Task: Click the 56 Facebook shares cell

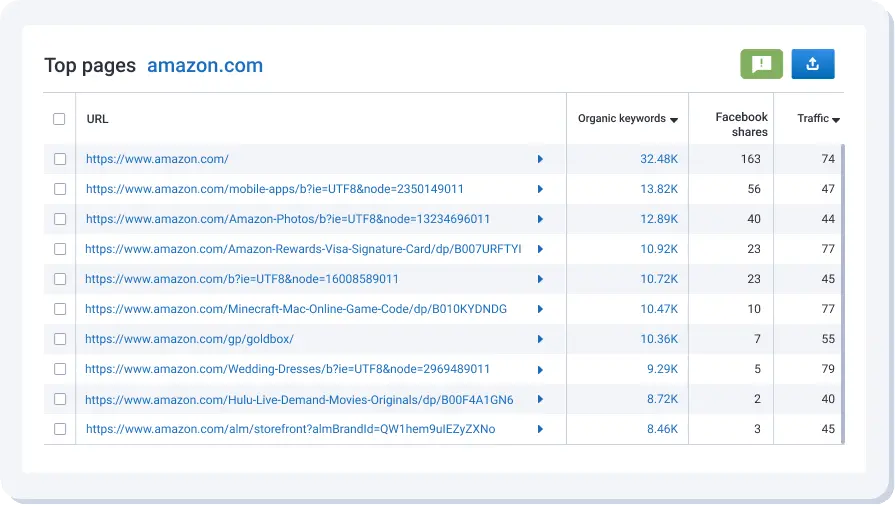Action: pyautogui.click(x=754, y=189)
